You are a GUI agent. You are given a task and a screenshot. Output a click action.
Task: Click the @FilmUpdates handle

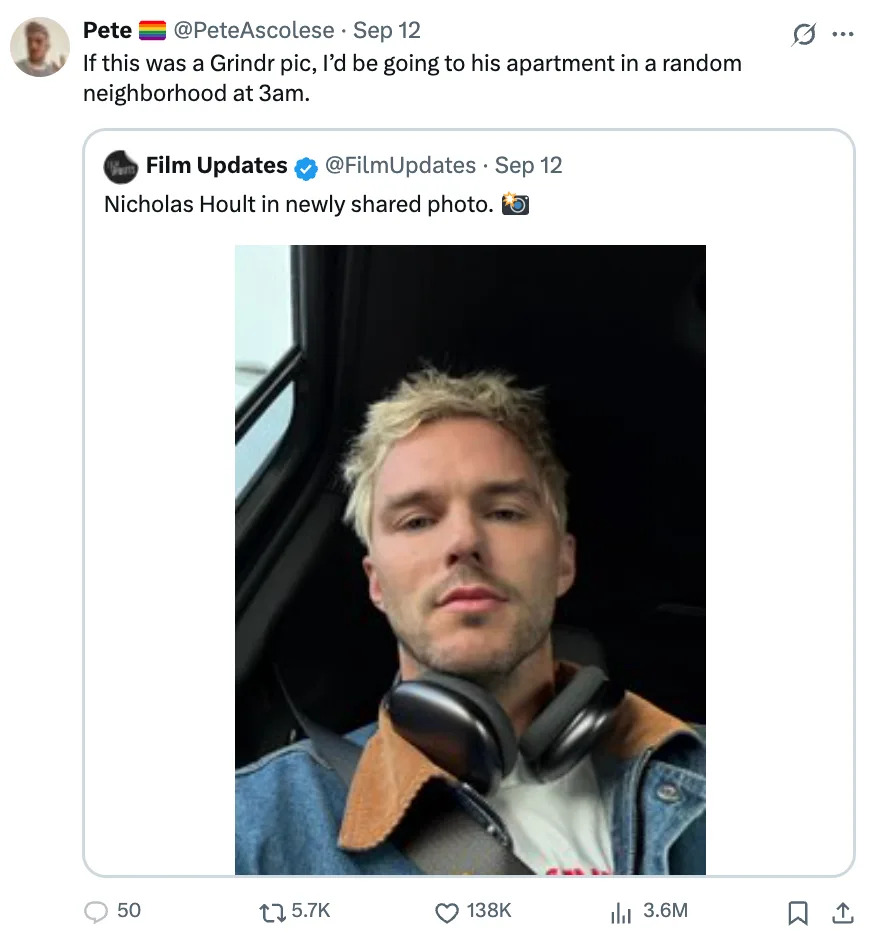pyautogui.click(x=401, y=165)
